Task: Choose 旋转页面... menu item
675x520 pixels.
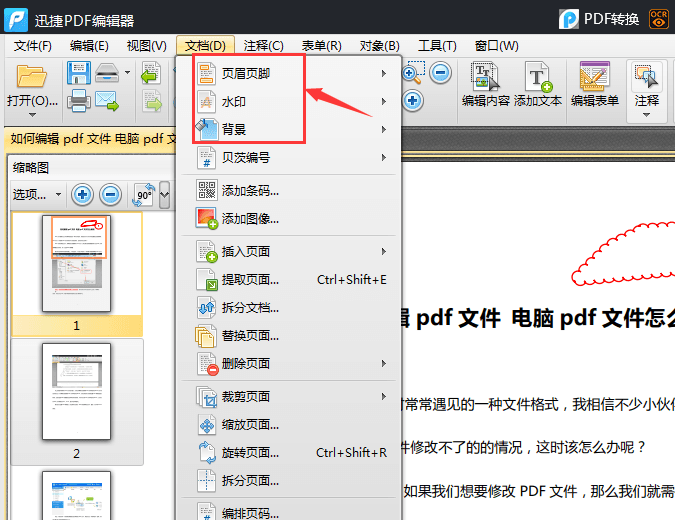Action: point(290,452)
